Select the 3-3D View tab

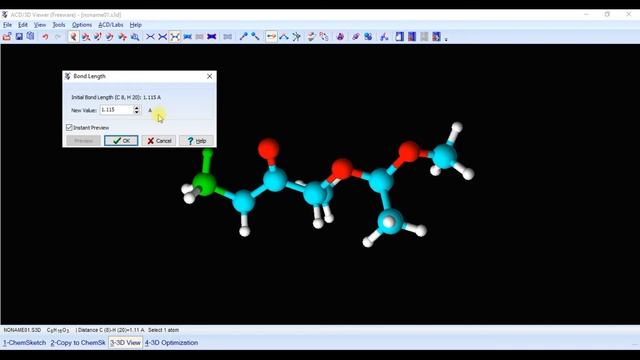tap(125, 343)
